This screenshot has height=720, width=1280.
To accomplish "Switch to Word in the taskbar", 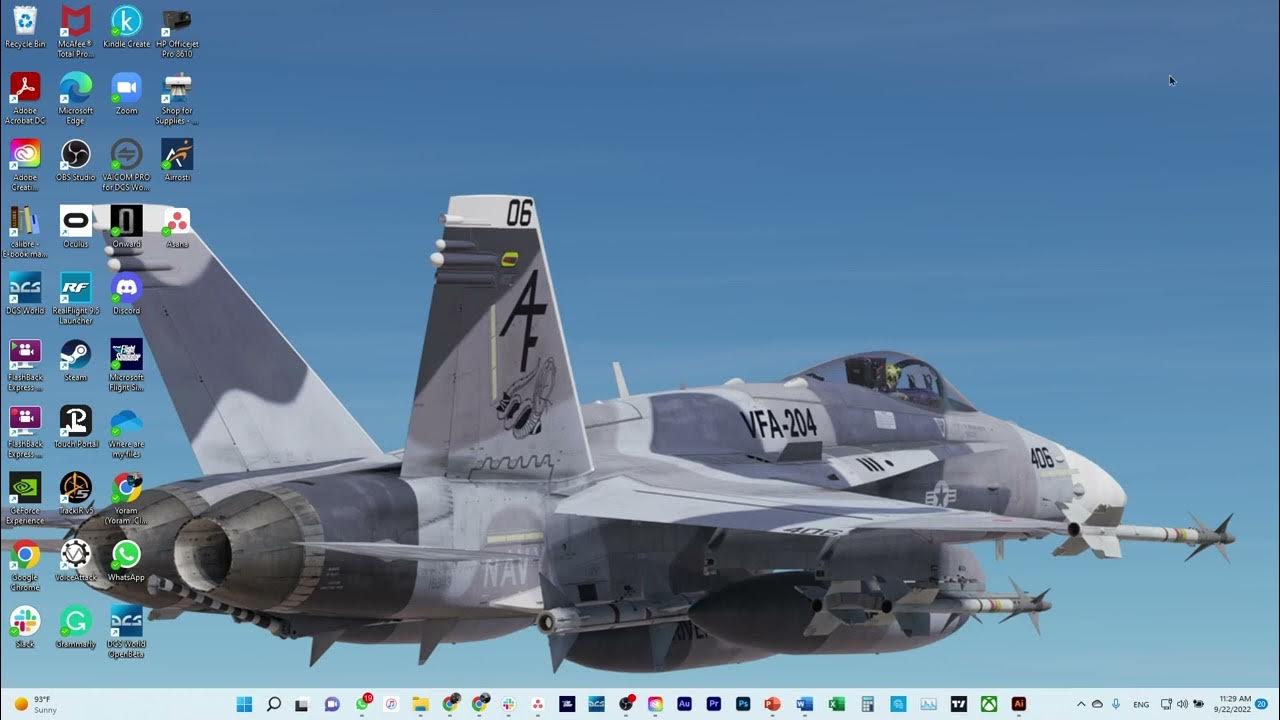I will click(804, 704).
